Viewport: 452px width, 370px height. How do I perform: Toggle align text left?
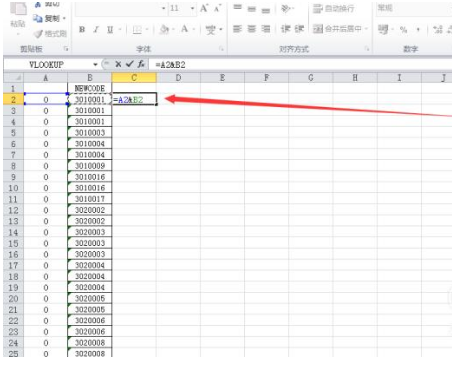[237, 29]
